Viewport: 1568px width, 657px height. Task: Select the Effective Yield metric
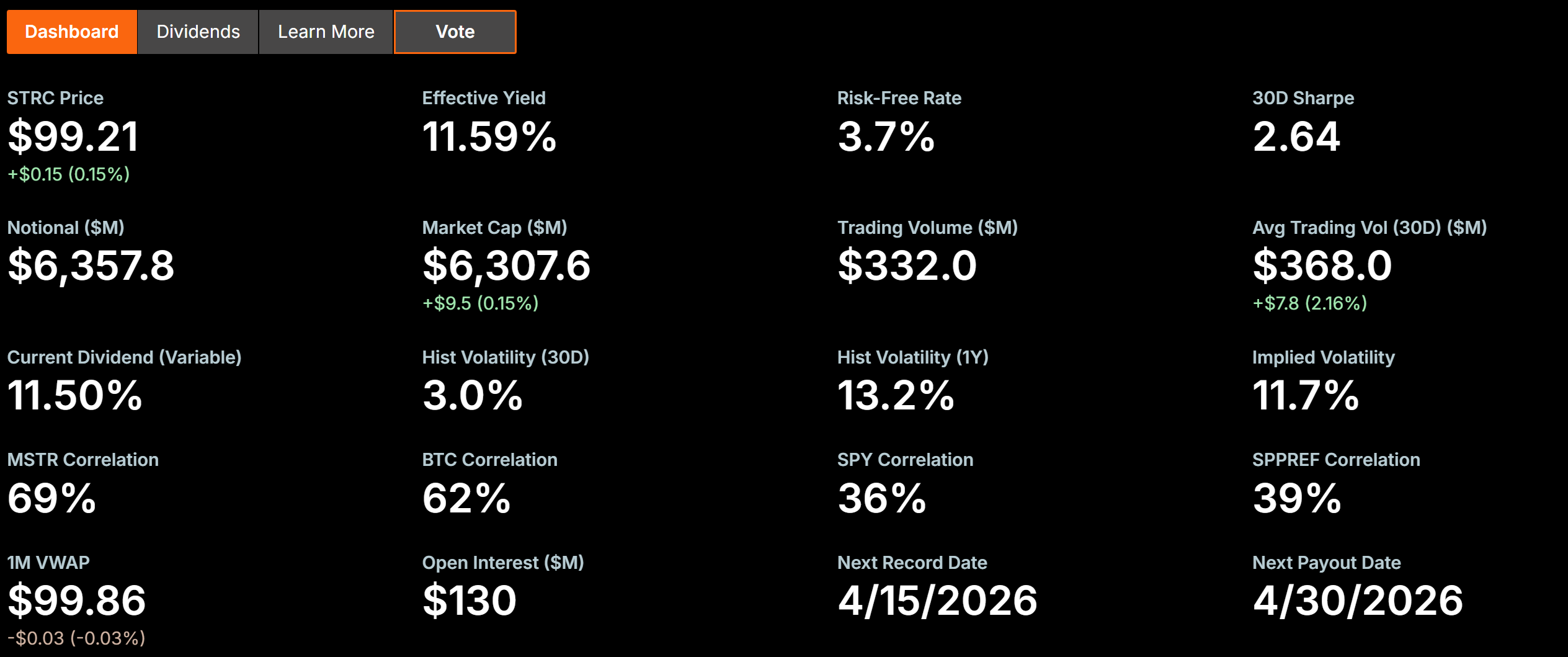pos(489,137)
